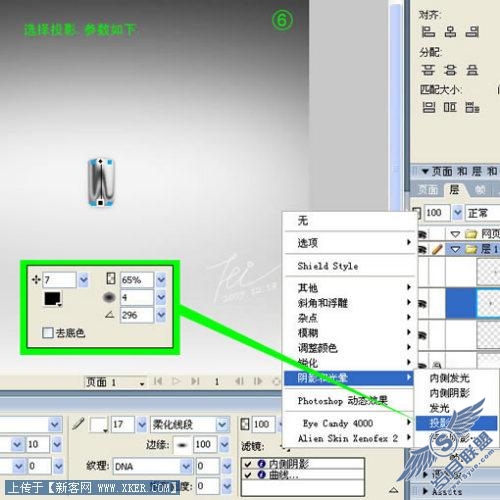Open the 选项 submenu
Viewport: 500px width, 500px height.
tap(349, 243)
